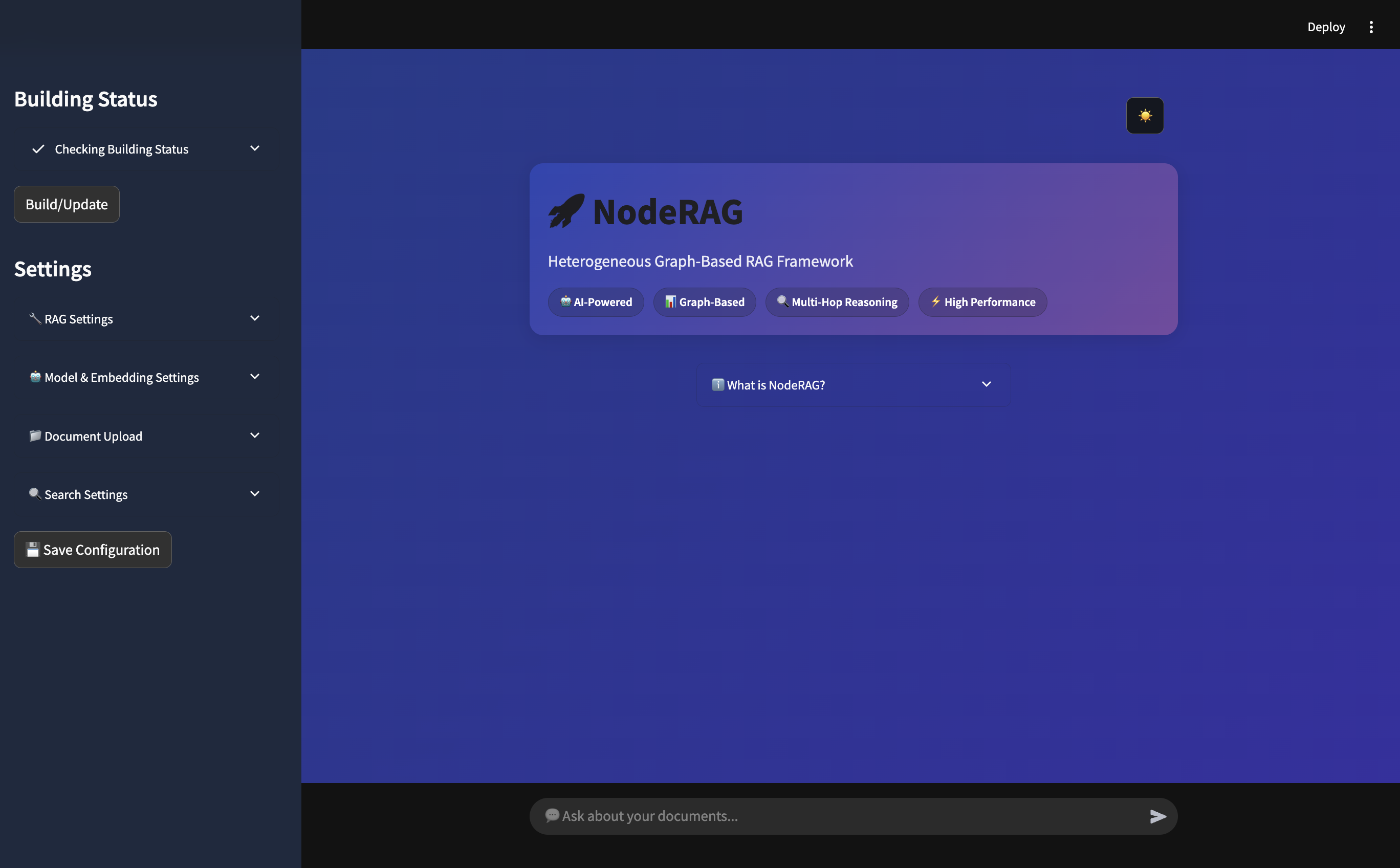Open the Checking Building Status dropdown arrow

[255, 149]
